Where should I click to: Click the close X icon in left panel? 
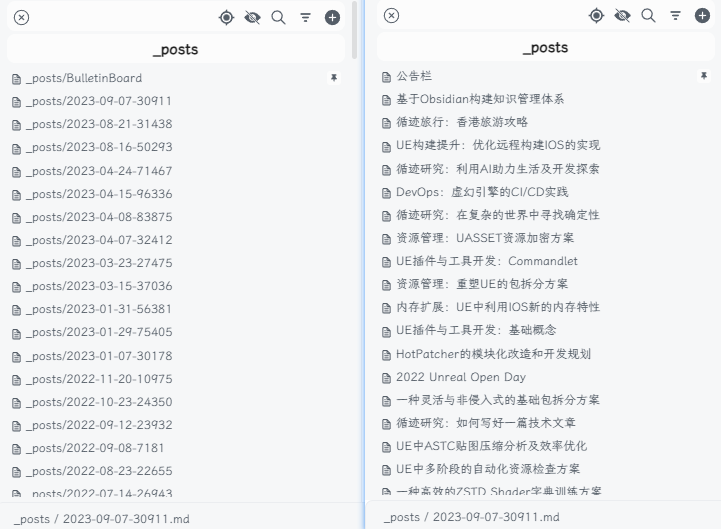21,17
